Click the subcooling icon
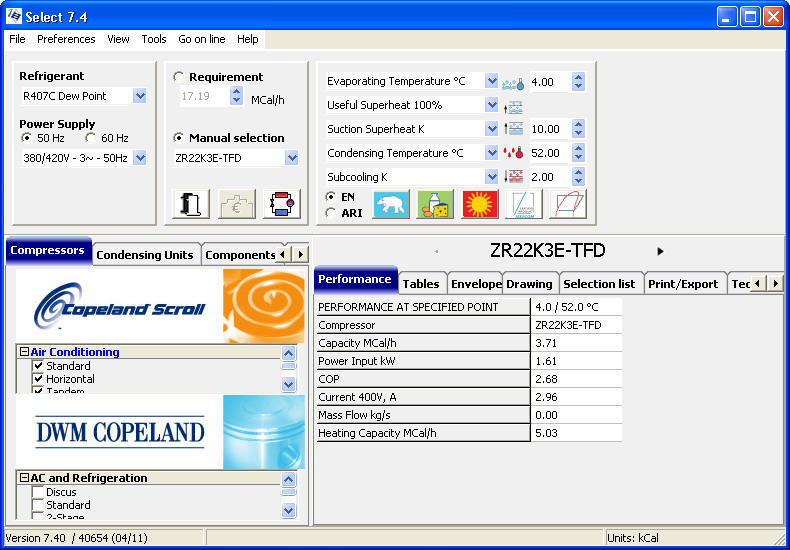The height and width of the screenshot is (550, 790). 513,177
